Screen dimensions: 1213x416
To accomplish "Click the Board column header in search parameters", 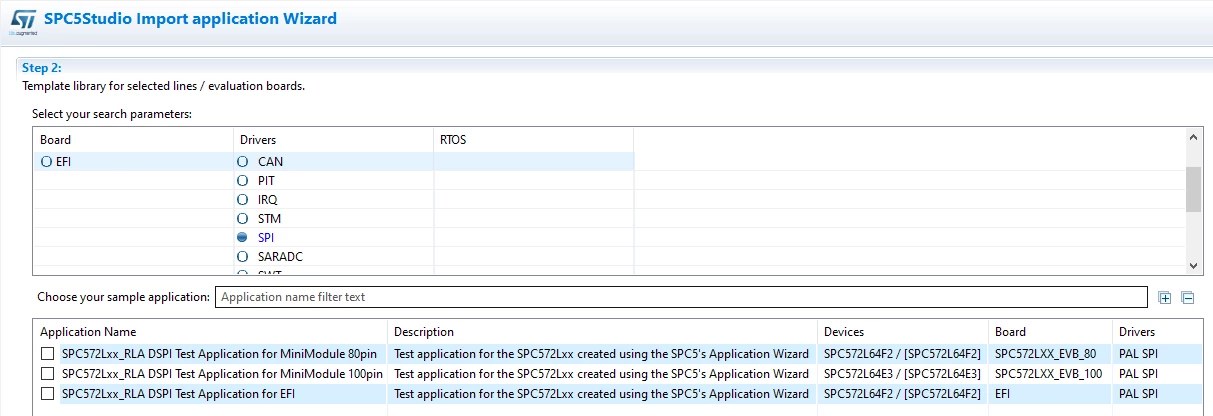I will pyautogui.click(x=133, y=140).
